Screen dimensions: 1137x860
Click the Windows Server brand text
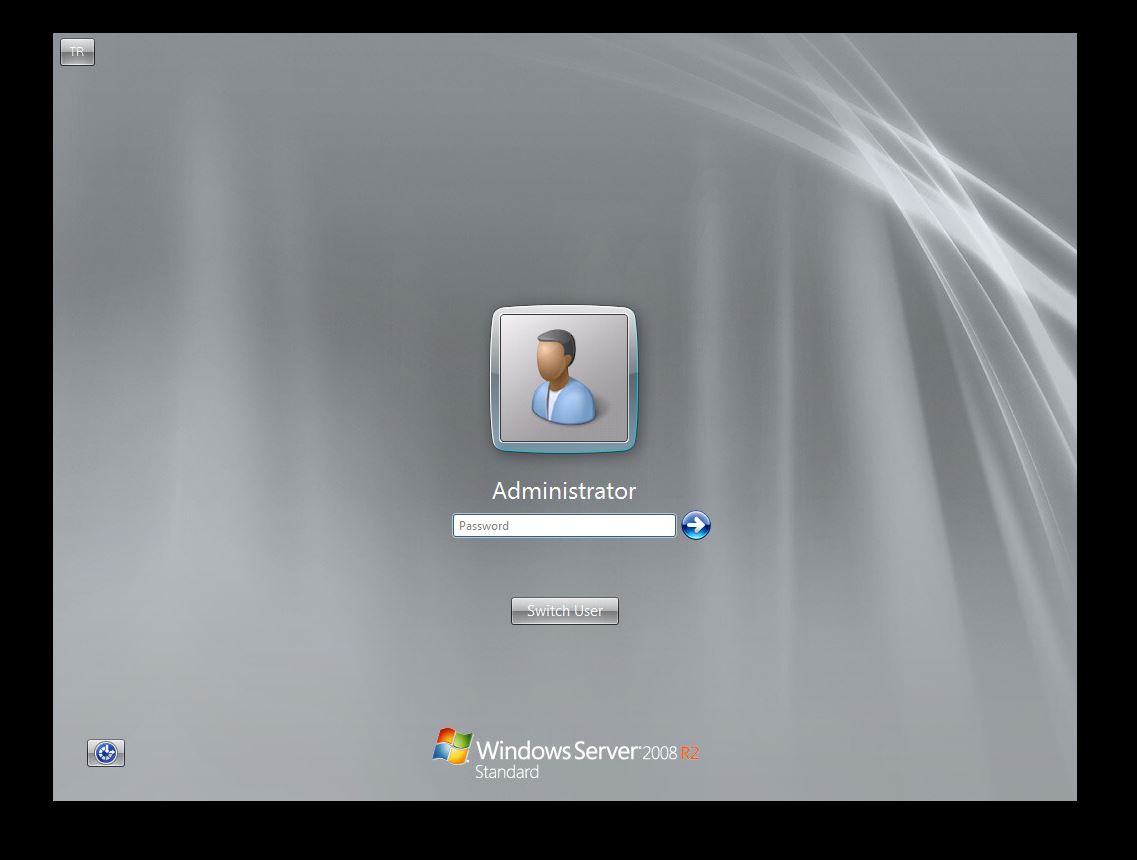pyautogui.click(x=557, y=750)
